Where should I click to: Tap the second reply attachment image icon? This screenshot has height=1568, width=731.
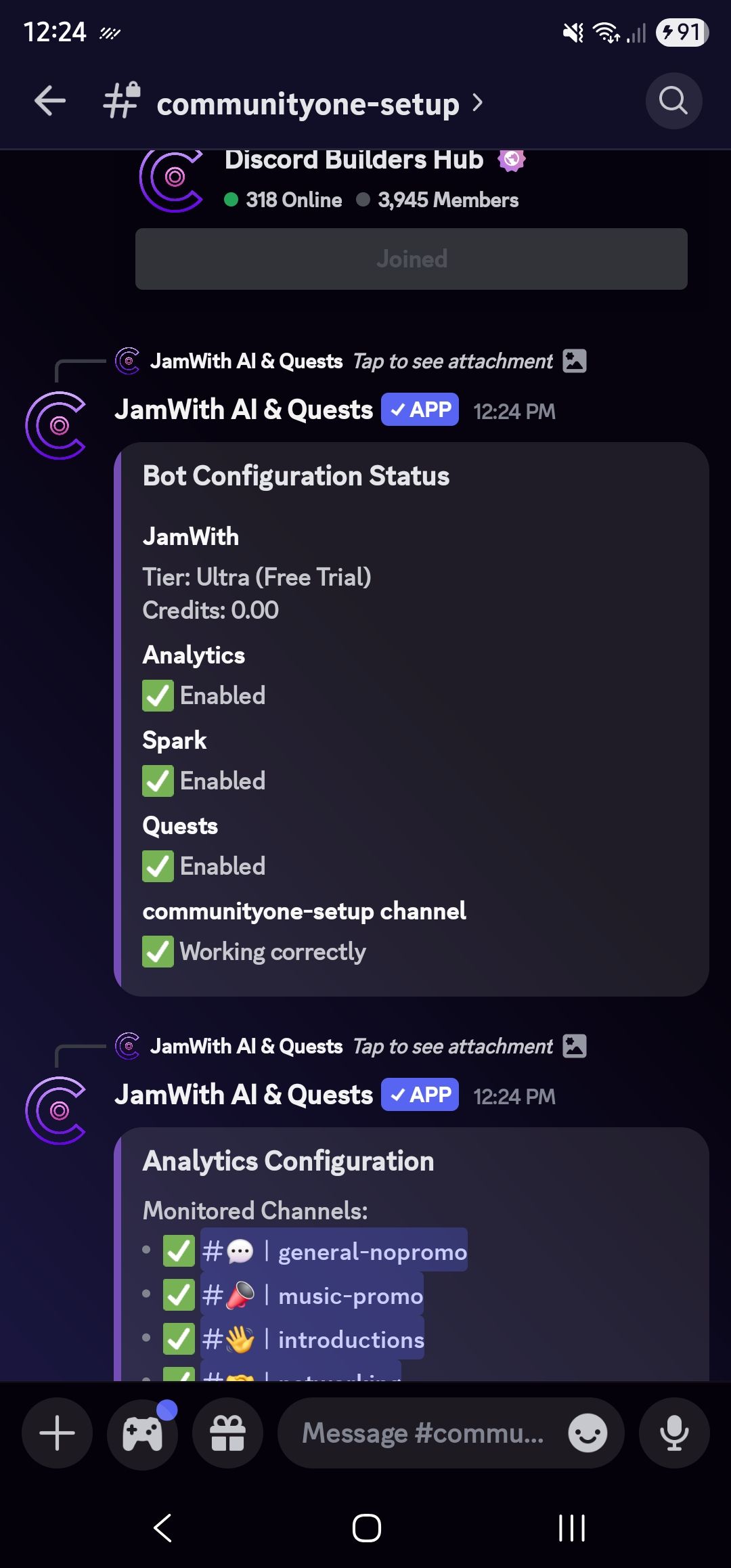click(x=575, y=1046)
